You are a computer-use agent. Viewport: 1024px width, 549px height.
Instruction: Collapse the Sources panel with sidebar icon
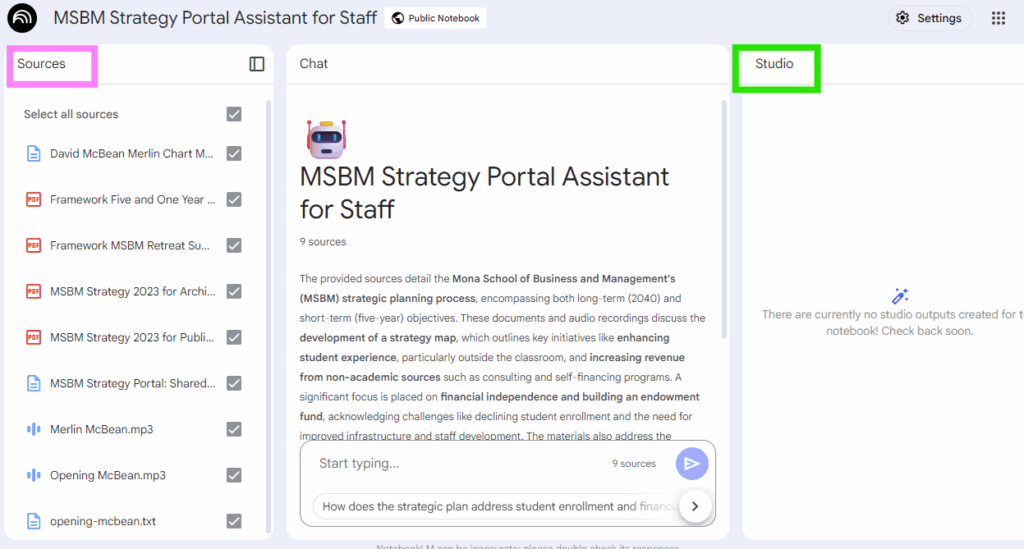[257, 64]
